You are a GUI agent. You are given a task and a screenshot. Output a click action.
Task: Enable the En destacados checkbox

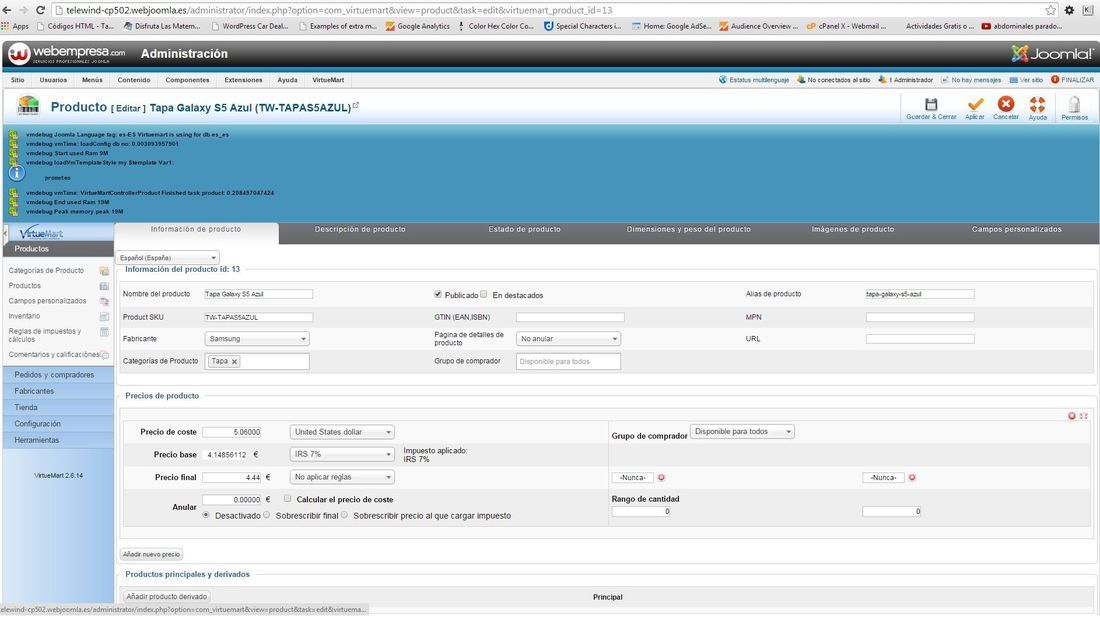click(483, 295)
